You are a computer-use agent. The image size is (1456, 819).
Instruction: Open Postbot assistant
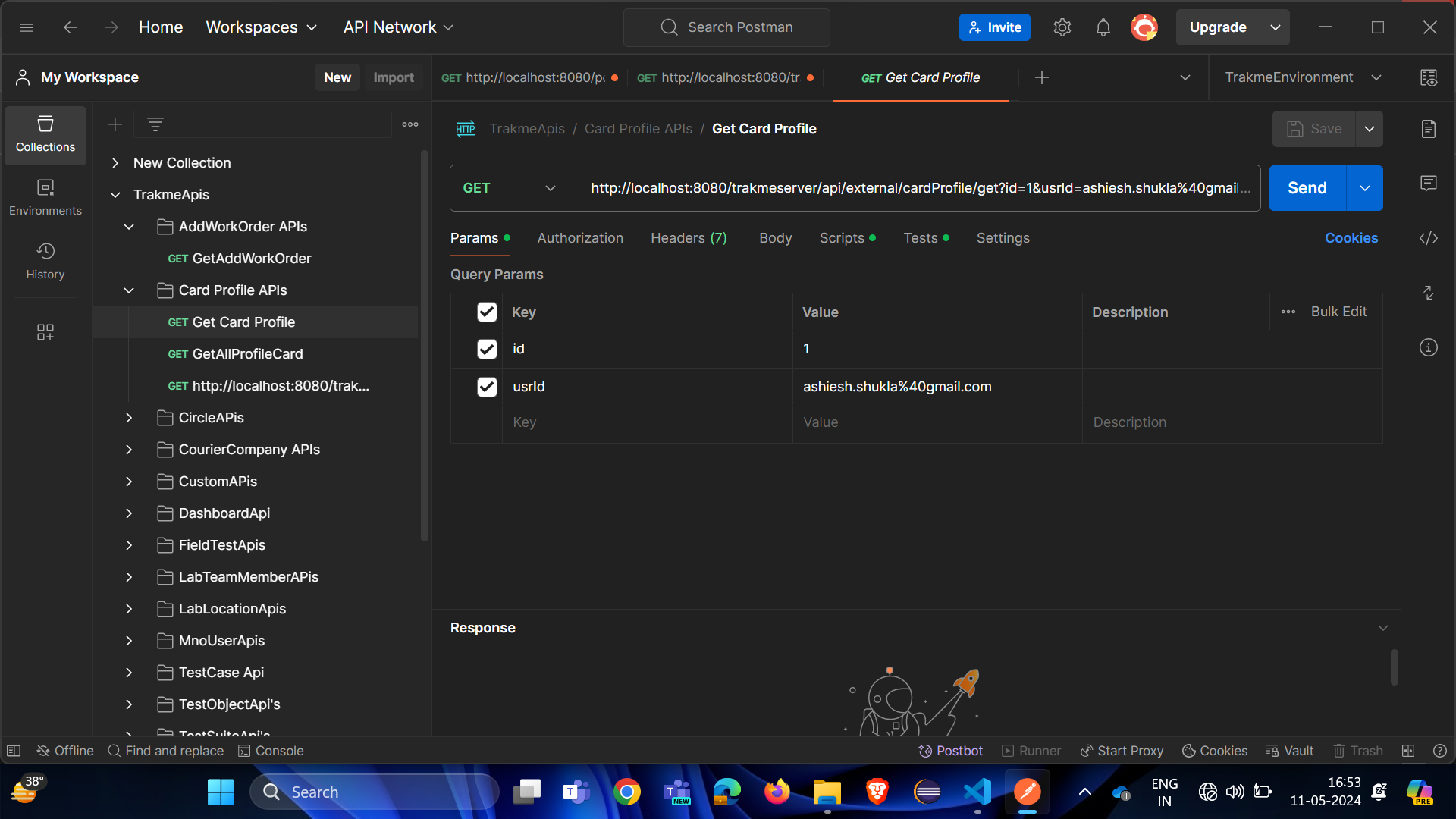pos(951,751)
